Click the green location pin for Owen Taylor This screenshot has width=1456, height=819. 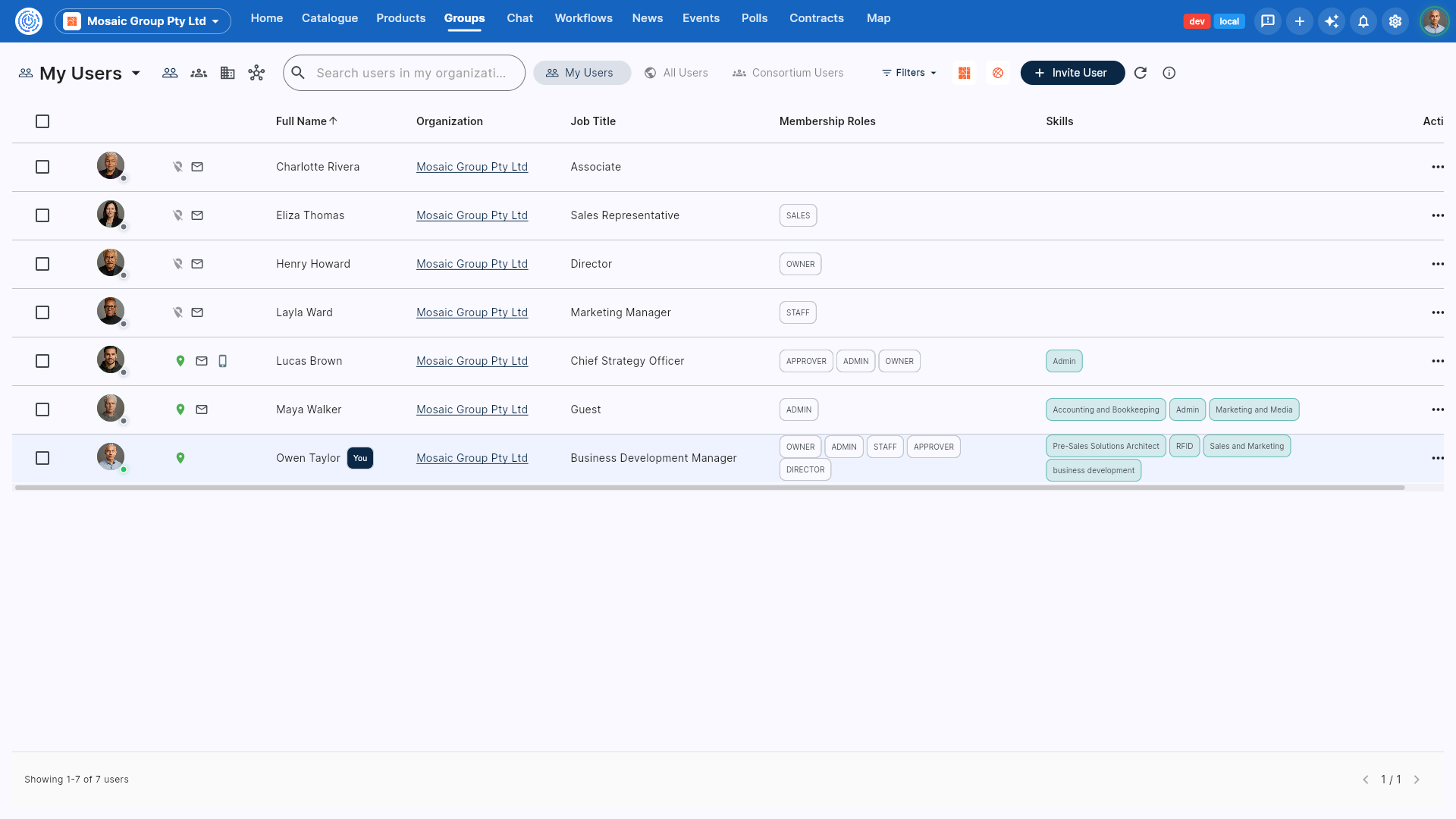pyautogui.click(x=180, y=458)
